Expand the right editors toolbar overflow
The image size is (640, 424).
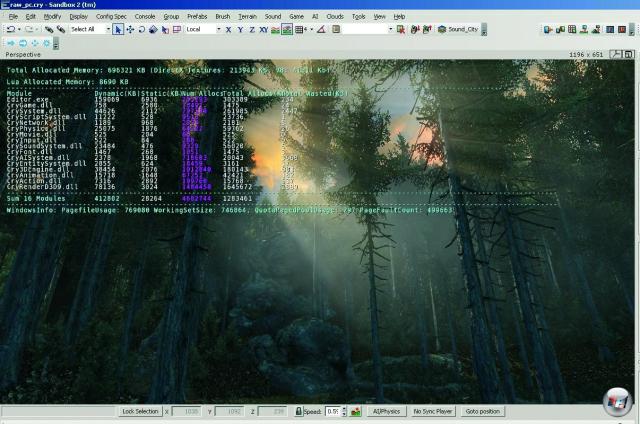pos(632,29)
